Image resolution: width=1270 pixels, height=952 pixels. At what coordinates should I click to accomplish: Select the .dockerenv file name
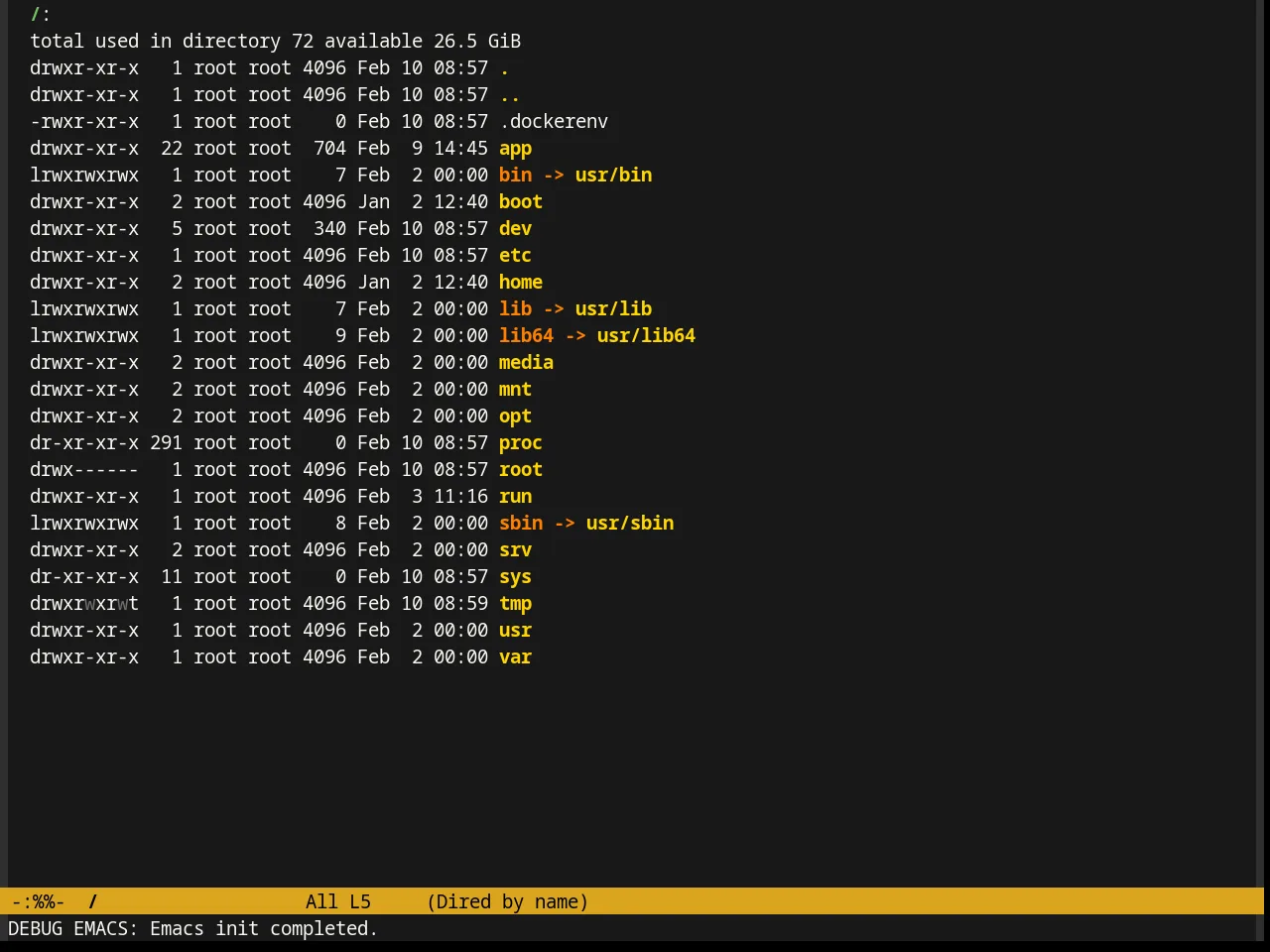(554, 122)
